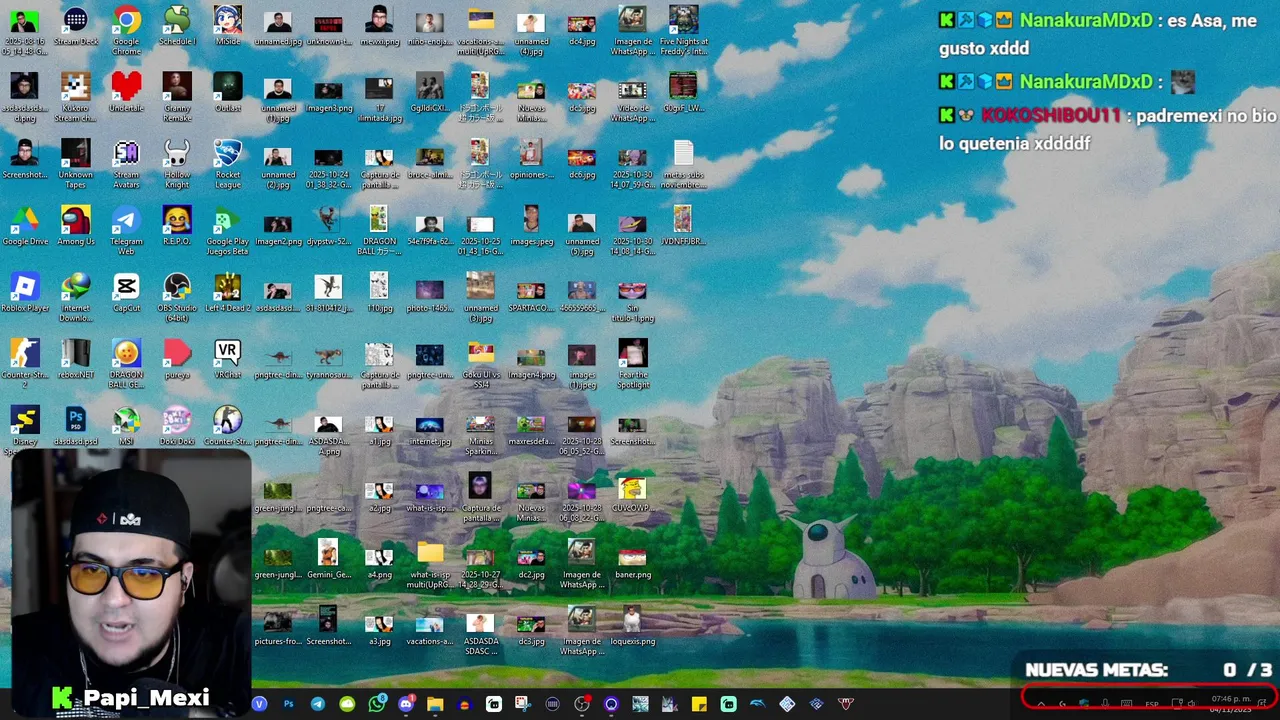
Task: Select the dc4.jpg image file
Action: [582, 29]
